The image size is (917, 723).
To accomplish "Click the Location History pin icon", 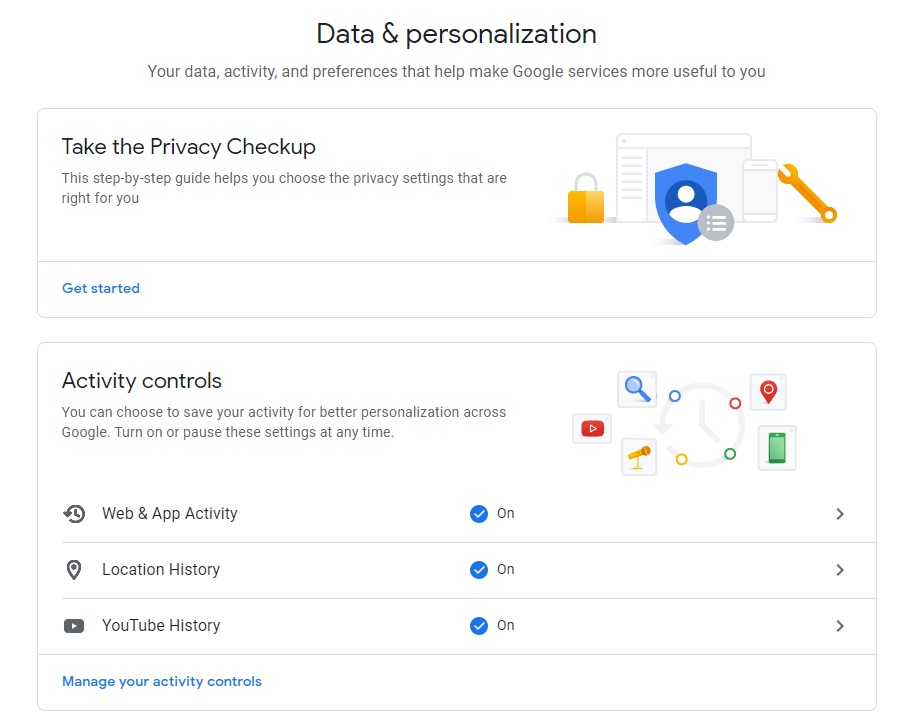I will [74, 570].
